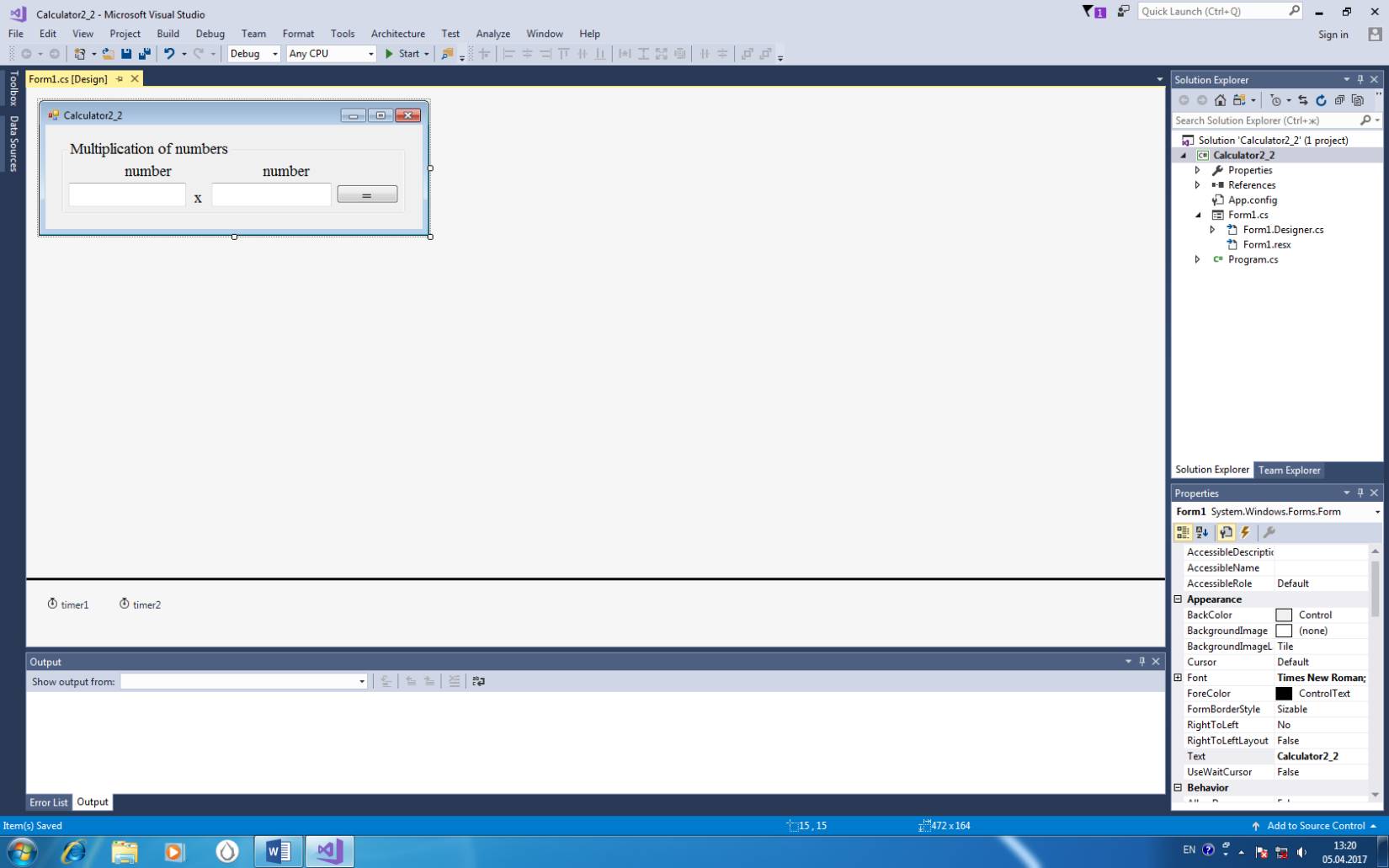The width and height of the screenshot is (1389, 868).
Task: Open Visual Studio notifications flag icon
Action: [x=1094, y=12]
